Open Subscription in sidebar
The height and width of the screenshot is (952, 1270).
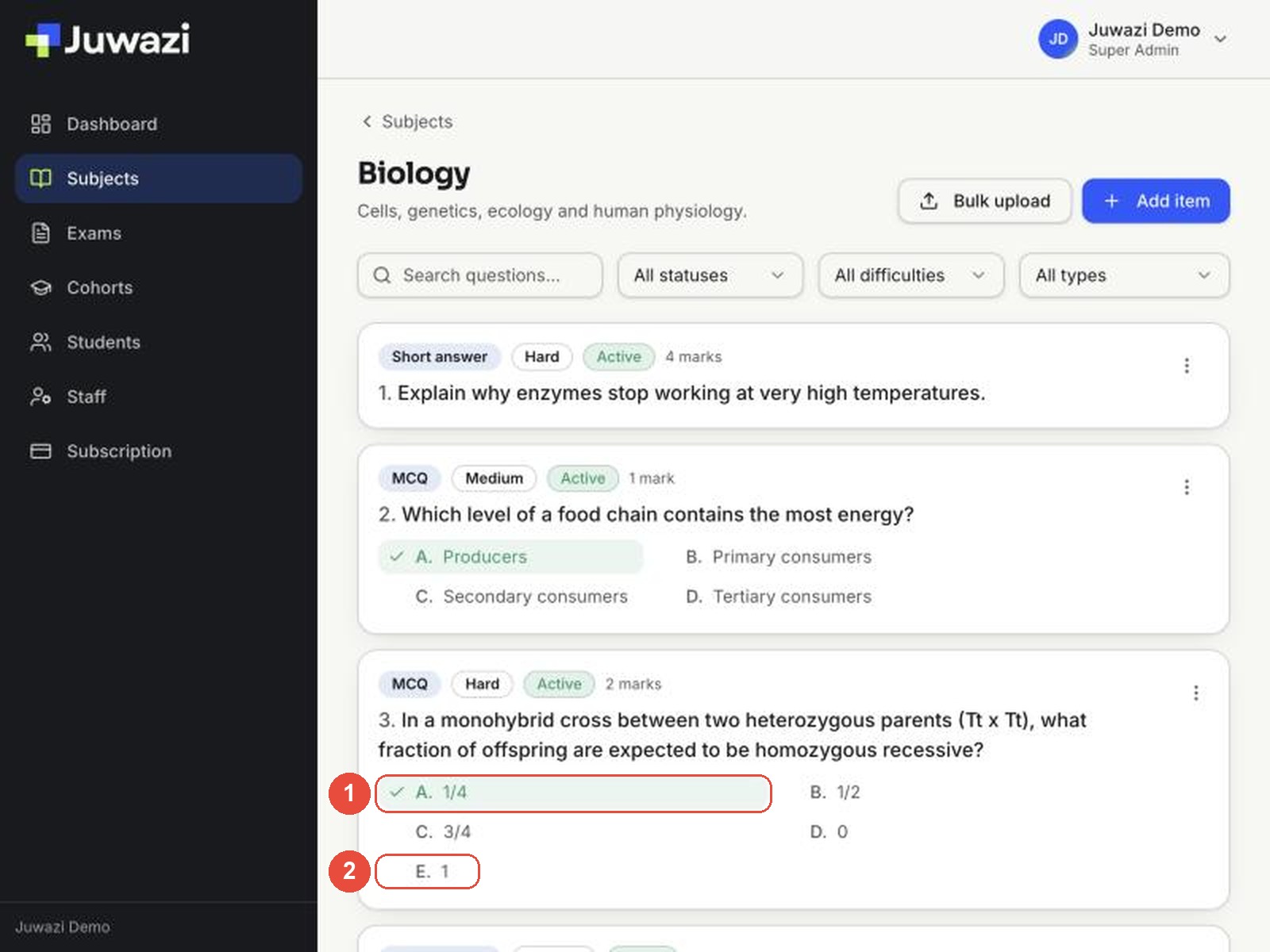158,451
